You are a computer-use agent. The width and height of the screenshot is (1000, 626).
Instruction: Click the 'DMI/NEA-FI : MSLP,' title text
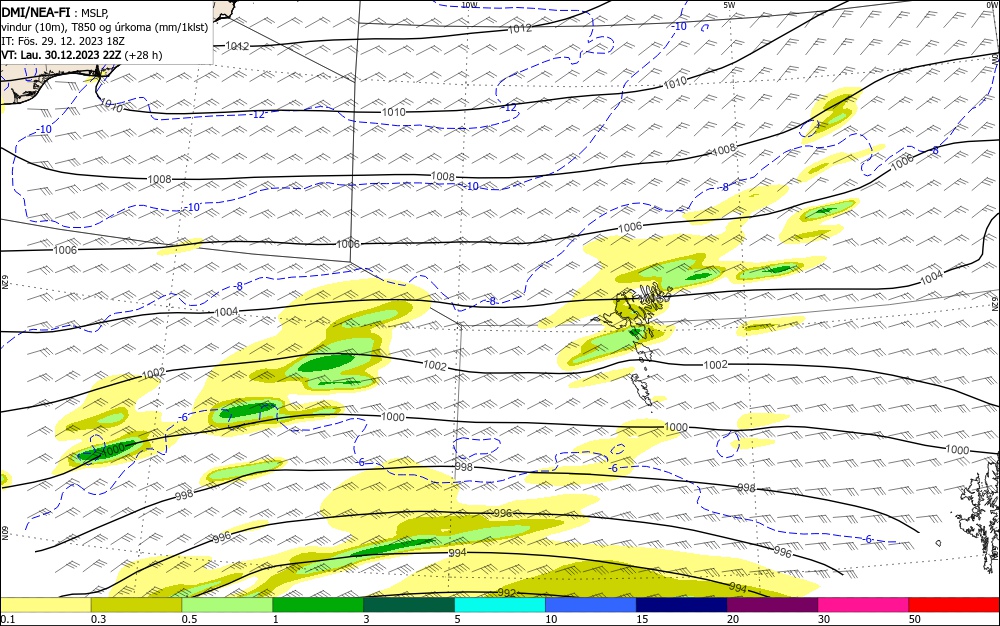point(55,11)
